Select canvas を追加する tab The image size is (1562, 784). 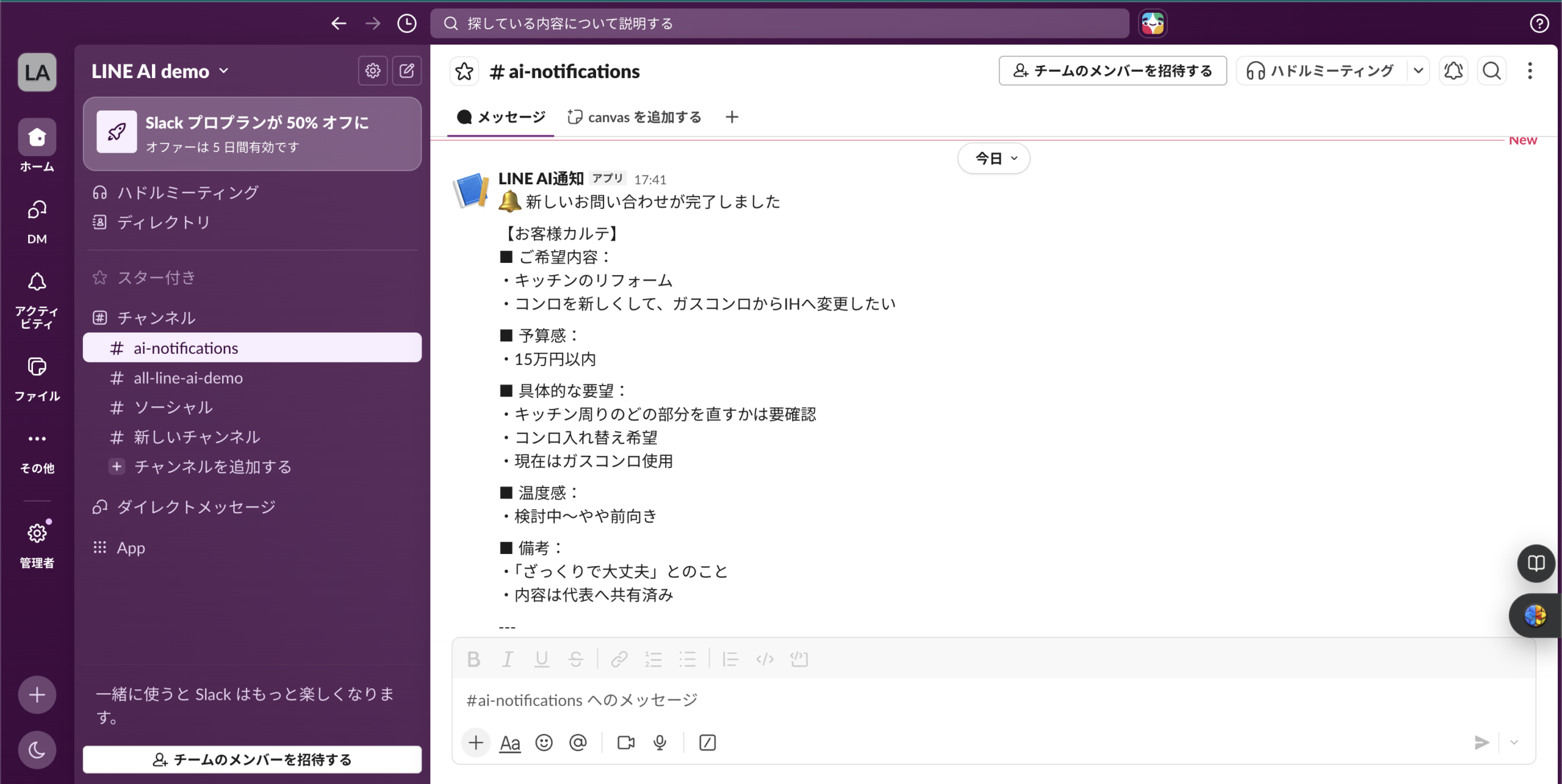click(x=635, y=117)
